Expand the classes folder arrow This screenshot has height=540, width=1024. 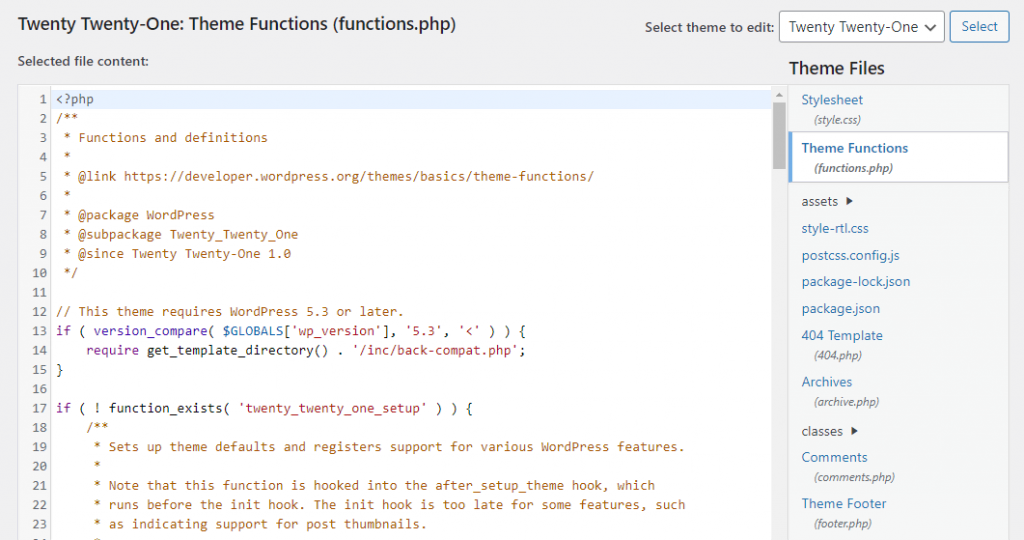pyautogui.click(x=853, y=431)
